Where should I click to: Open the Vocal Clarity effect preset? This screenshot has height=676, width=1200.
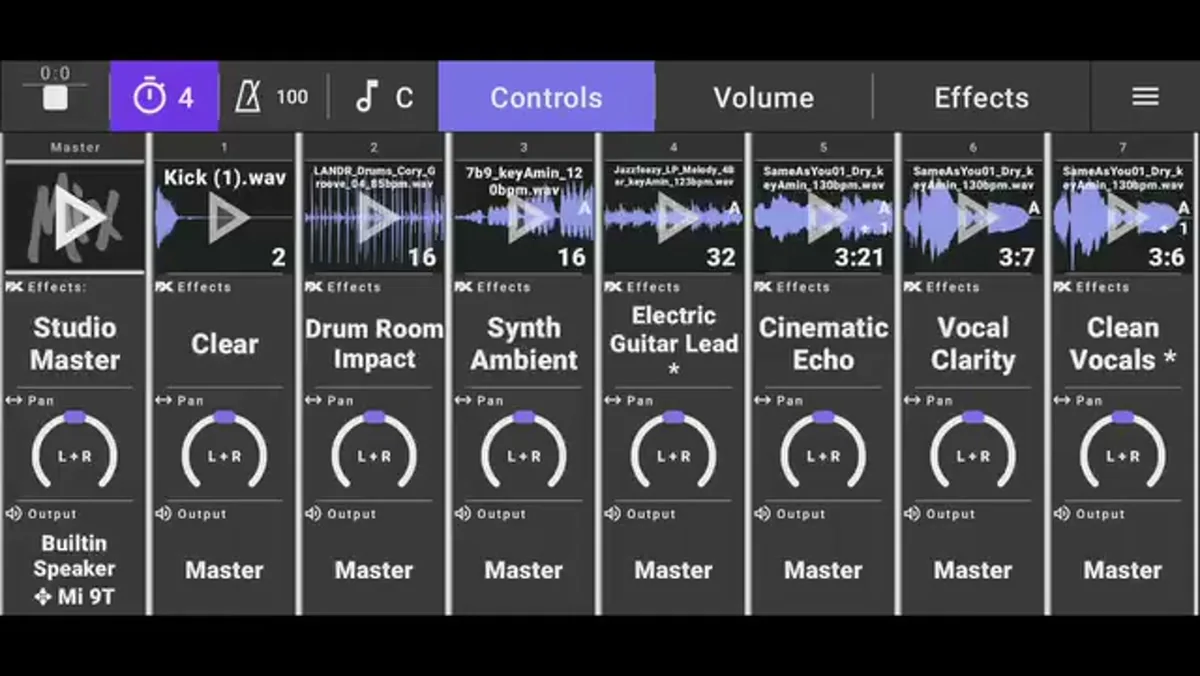coord(973,343)
